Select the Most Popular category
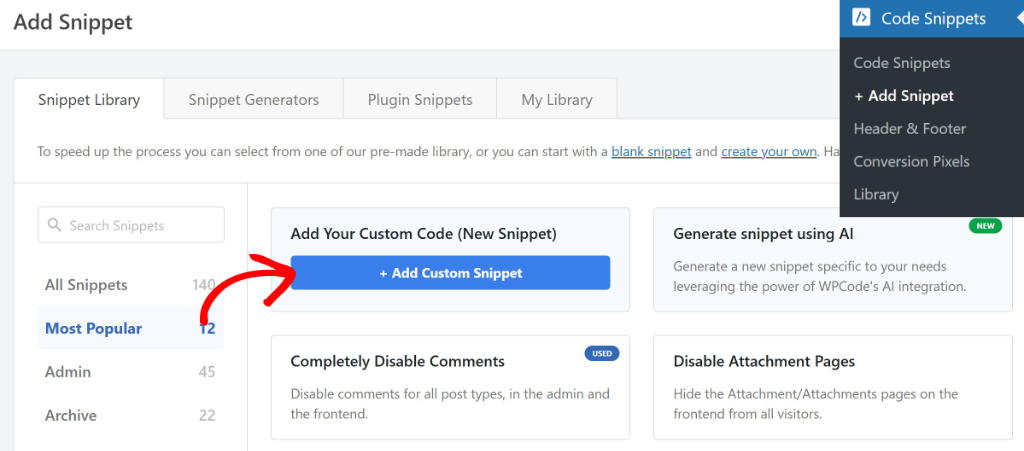This screenshot has width=1024, height=451. point(130,328)
